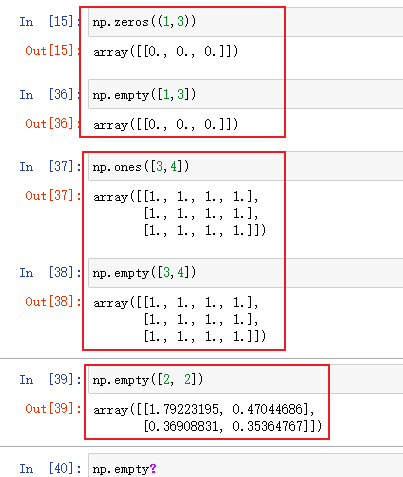
Task: Select the Out[37] prompt label
Action: click(x=53, y=196)
